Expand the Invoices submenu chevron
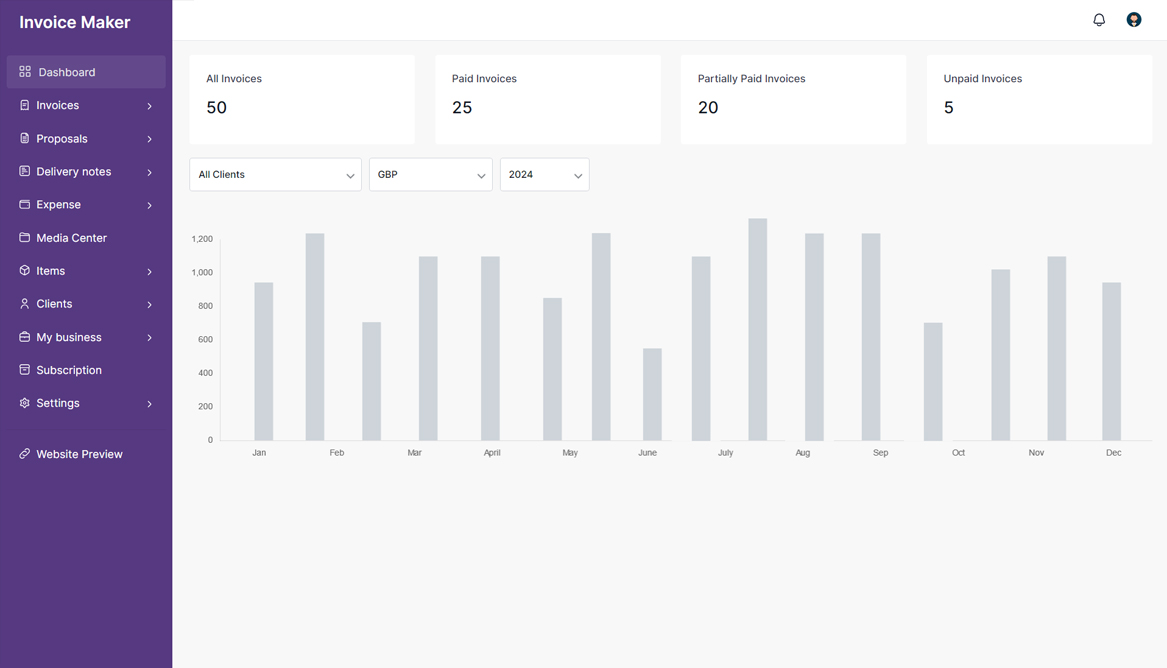This screenshot has height=668, width=1167. pos(150,106)
